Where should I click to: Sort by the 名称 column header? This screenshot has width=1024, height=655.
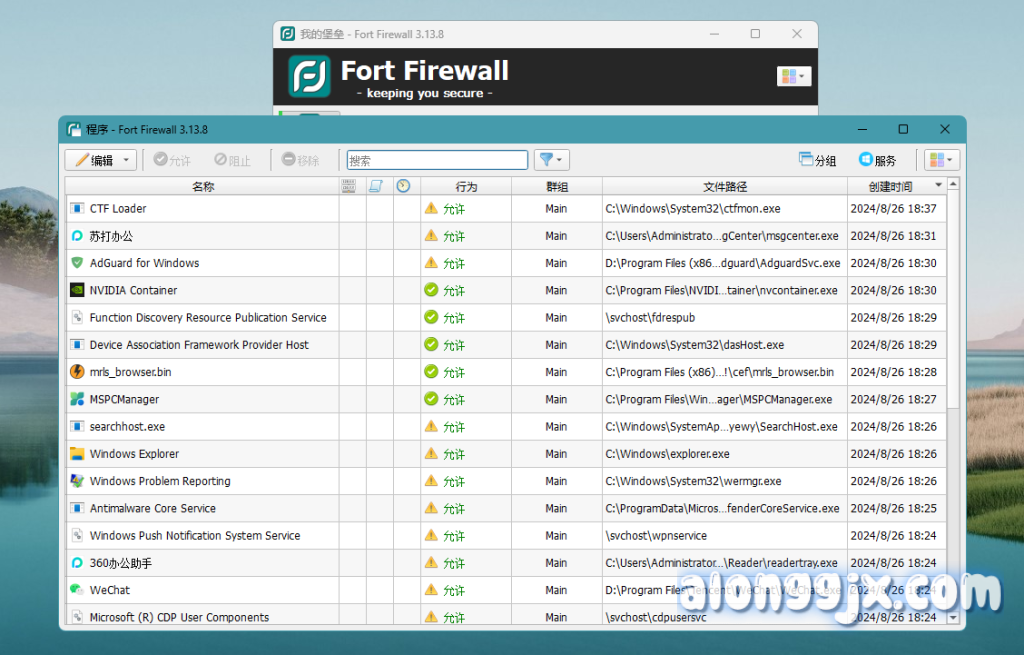pos(202,186)
